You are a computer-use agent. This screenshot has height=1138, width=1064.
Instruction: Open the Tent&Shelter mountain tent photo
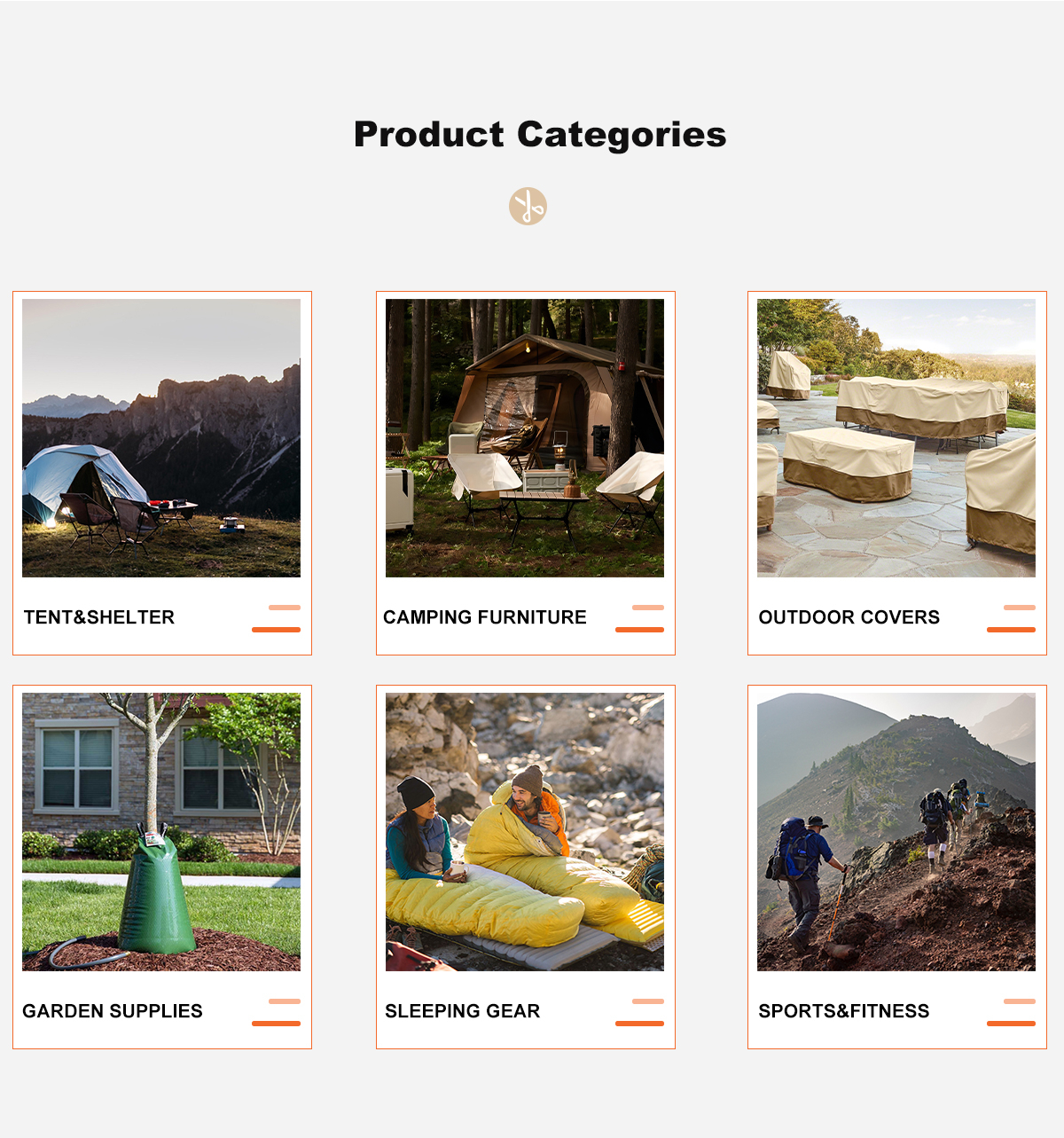[161, 438]
